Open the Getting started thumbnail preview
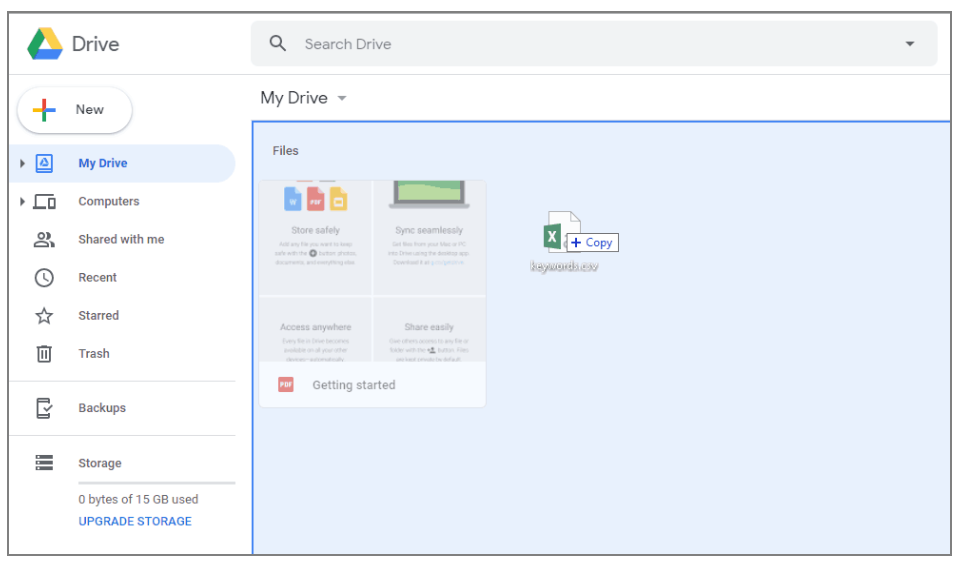This screenshot has height=564, width=960. (372, 271)
